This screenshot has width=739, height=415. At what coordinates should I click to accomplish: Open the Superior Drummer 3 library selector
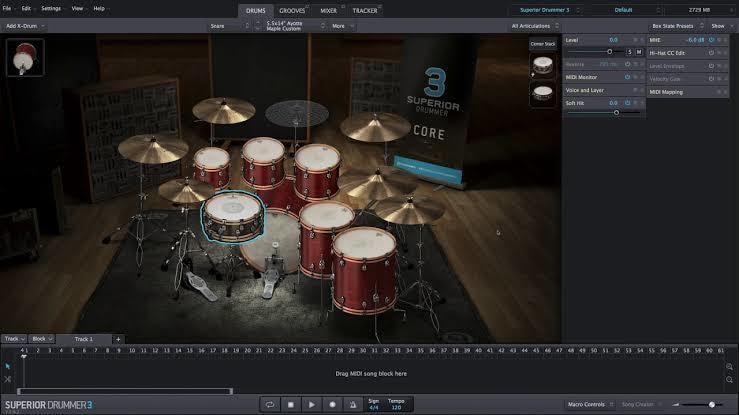548,10
